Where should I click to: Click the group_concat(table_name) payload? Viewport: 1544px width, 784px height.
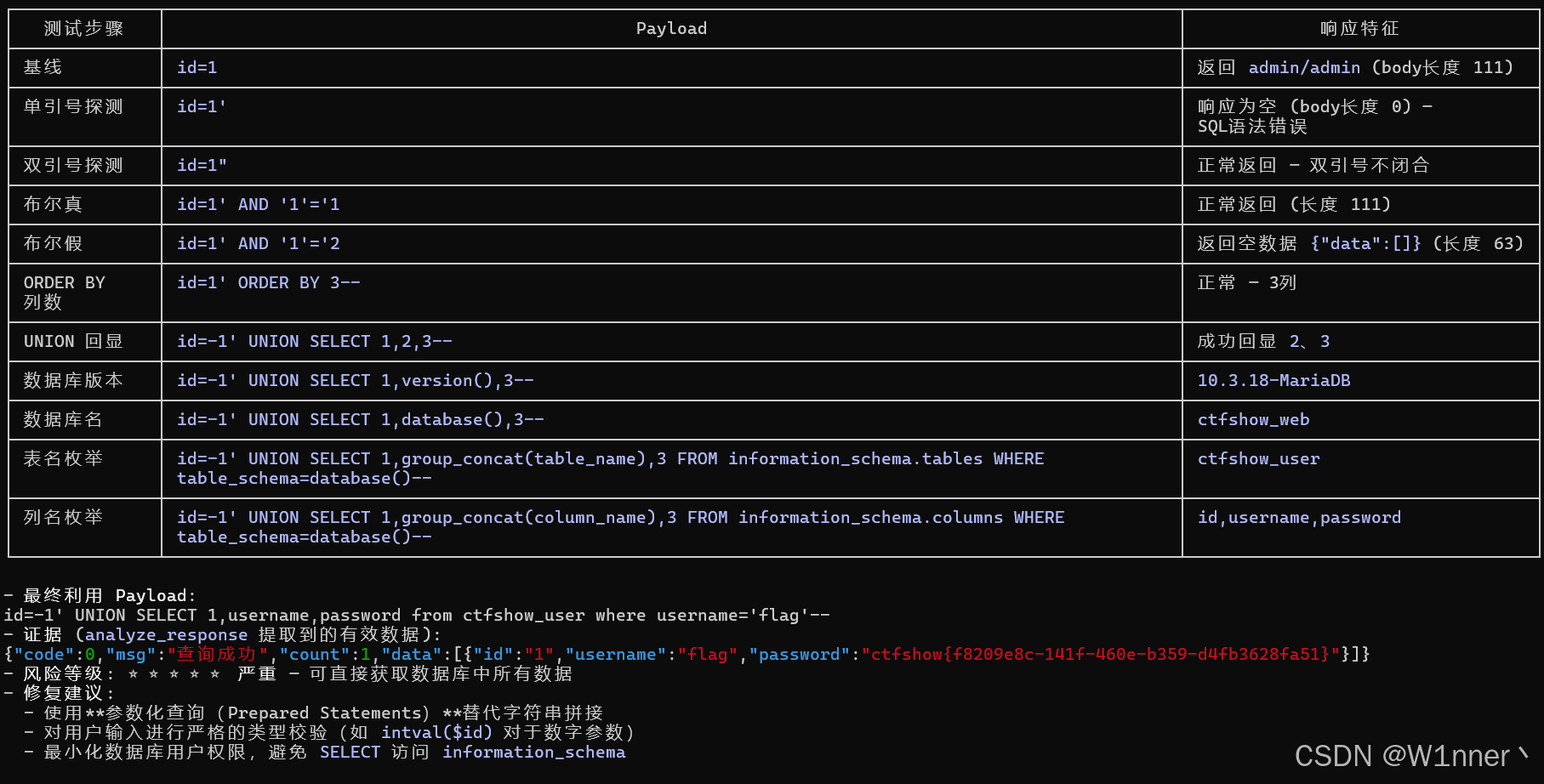611,469
